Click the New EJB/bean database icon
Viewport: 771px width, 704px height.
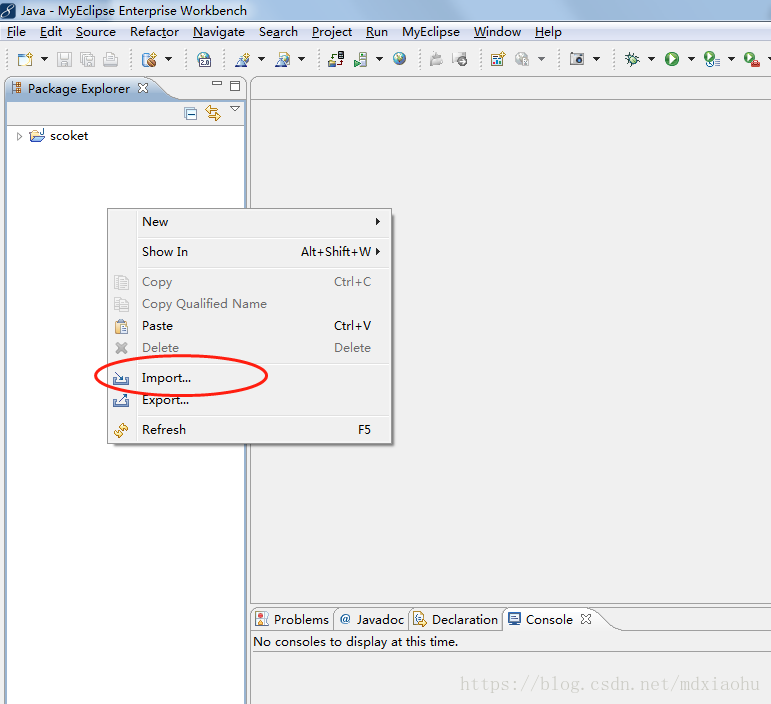click(149, 59)
